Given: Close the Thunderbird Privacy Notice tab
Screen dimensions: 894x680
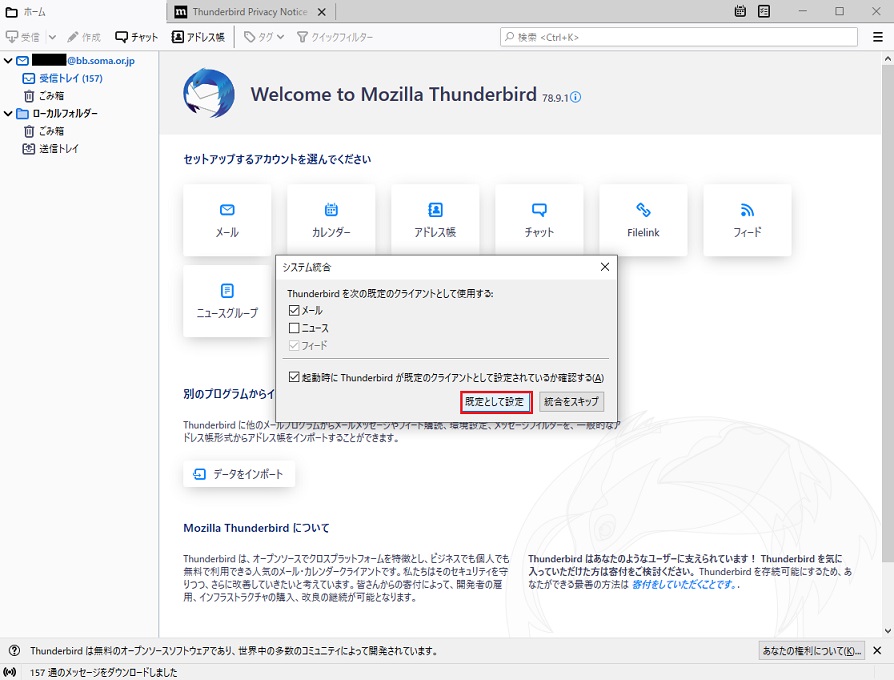Looking at the screenshot, I should click(x=322, y=11).
